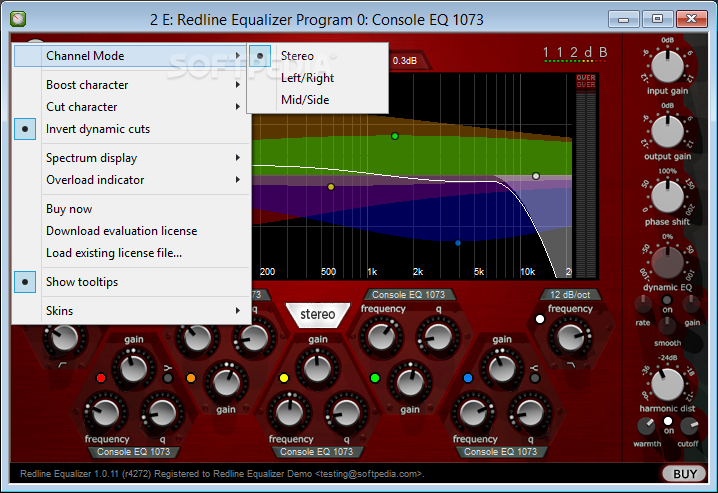This screenshot has height=493, width=718.
Task: Click the red band frequency knob
Action: (x=106, y=412)
